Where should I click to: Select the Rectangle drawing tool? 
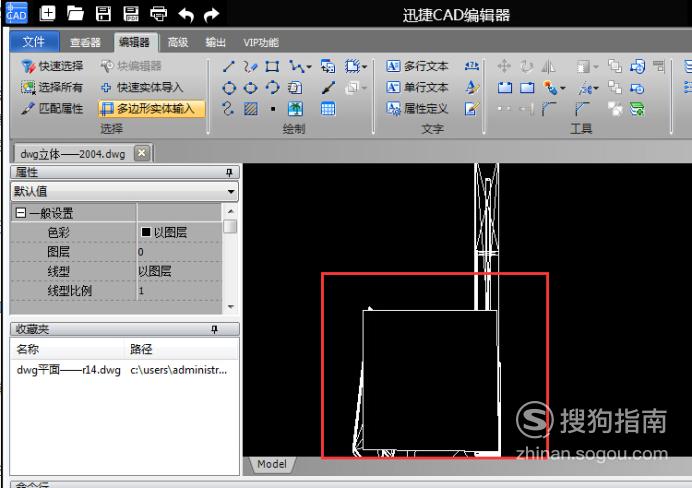[272, 67]
